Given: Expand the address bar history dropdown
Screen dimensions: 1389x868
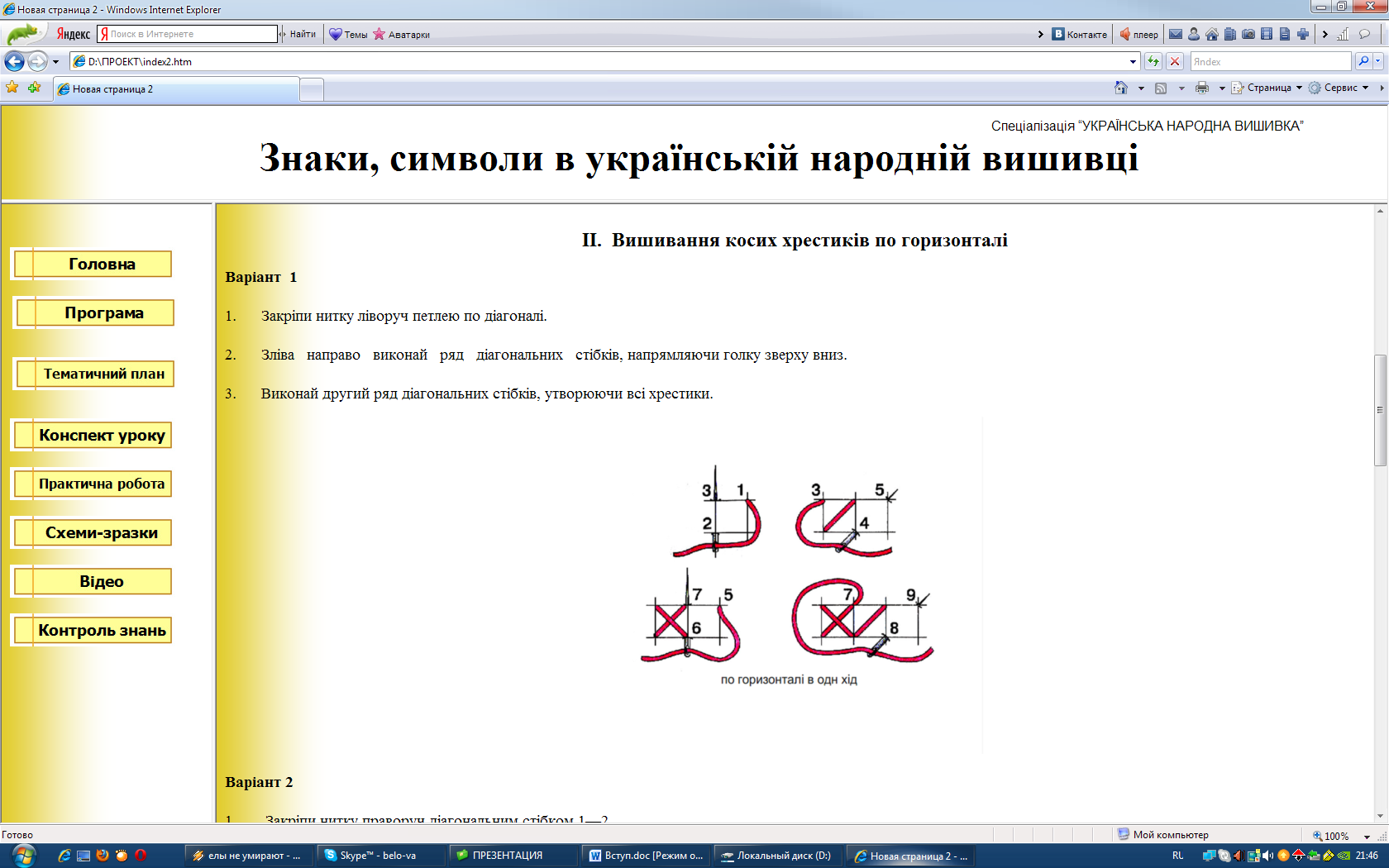Looking at the screenshot, I should click(1133, 62).
